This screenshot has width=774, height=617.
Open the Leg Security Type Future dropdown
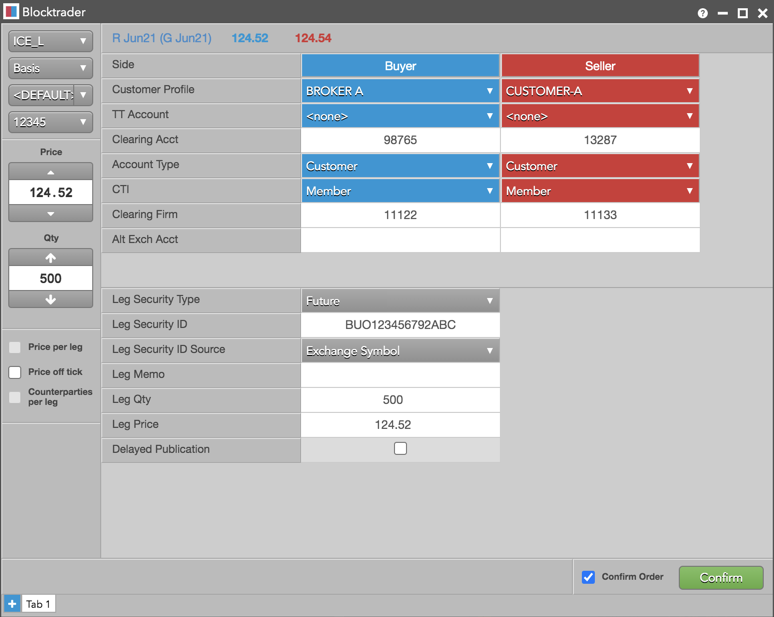[400, 301]
